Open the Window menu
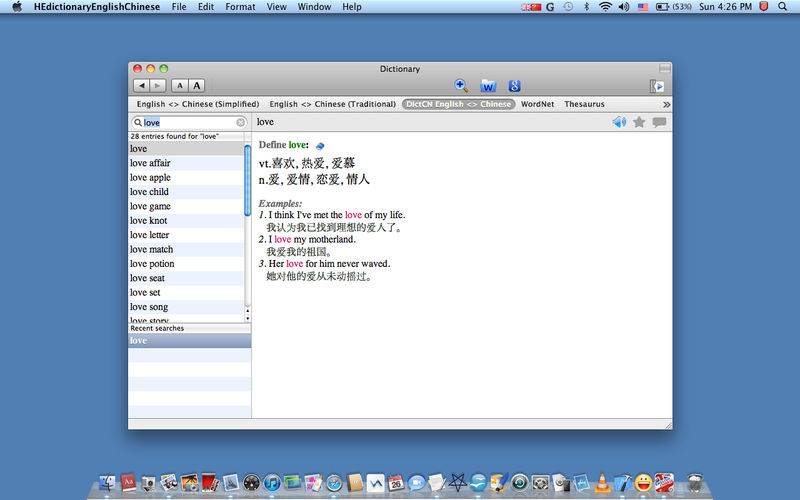 coord(314,7)
